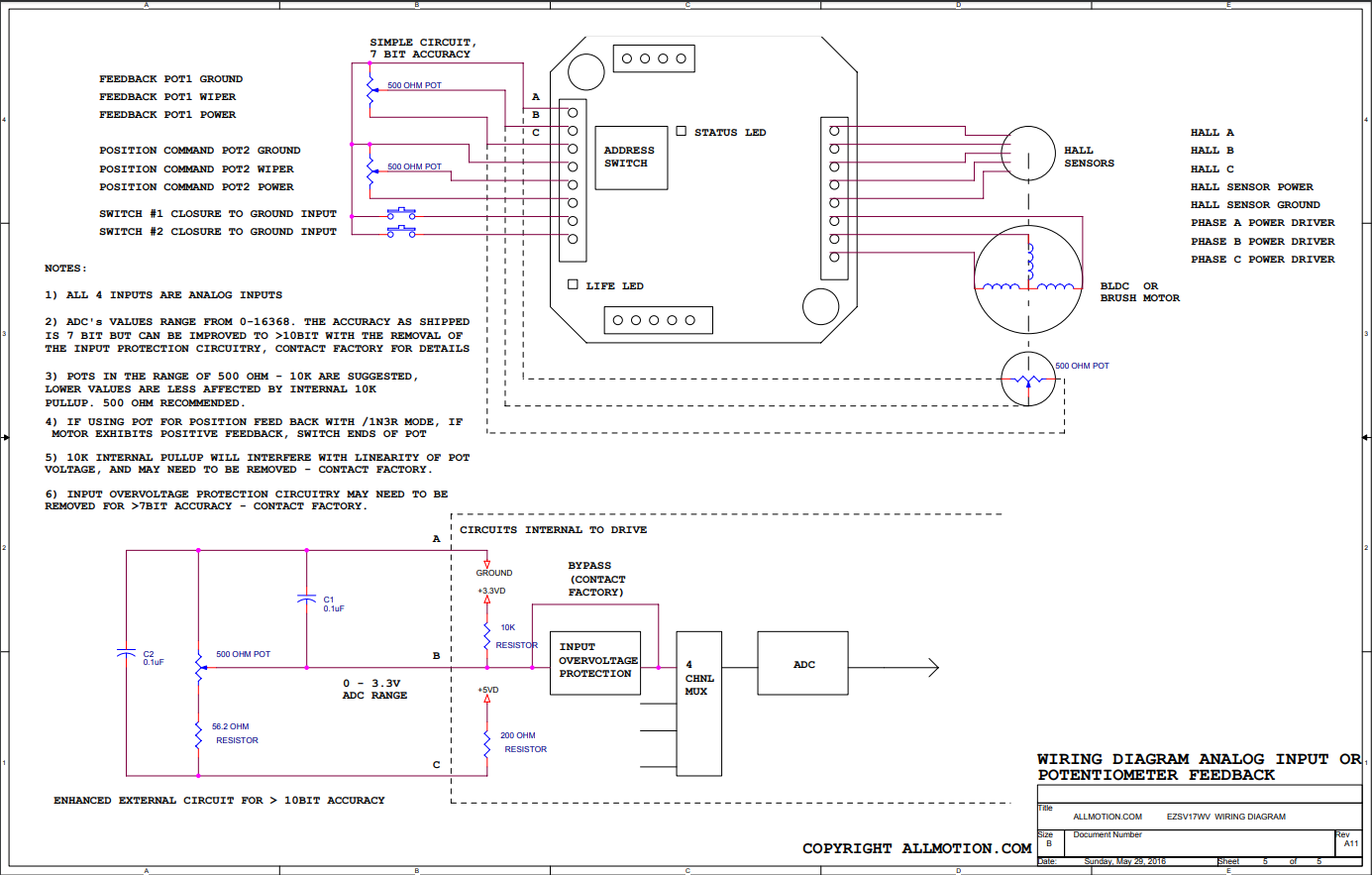
Task: Click the Switch #1 pushbutton symbol
Action: pyautogui.click(x=401, y=213)
